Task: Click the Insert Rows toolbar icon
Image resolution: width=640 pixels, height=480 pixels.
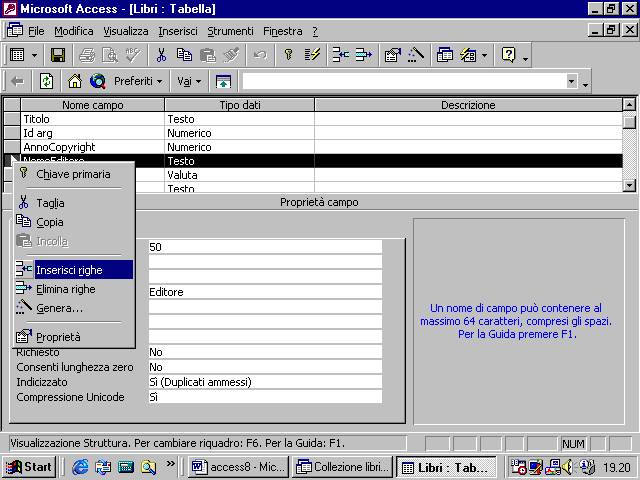Action: pos(340,55)
